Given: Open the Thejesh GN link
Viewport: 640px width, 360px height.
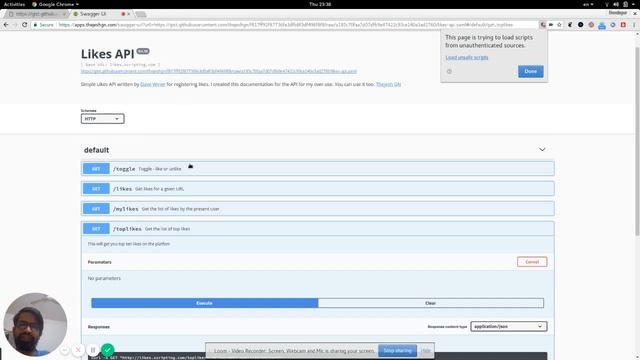Looking at the screenshot, I should click(388, 84).
